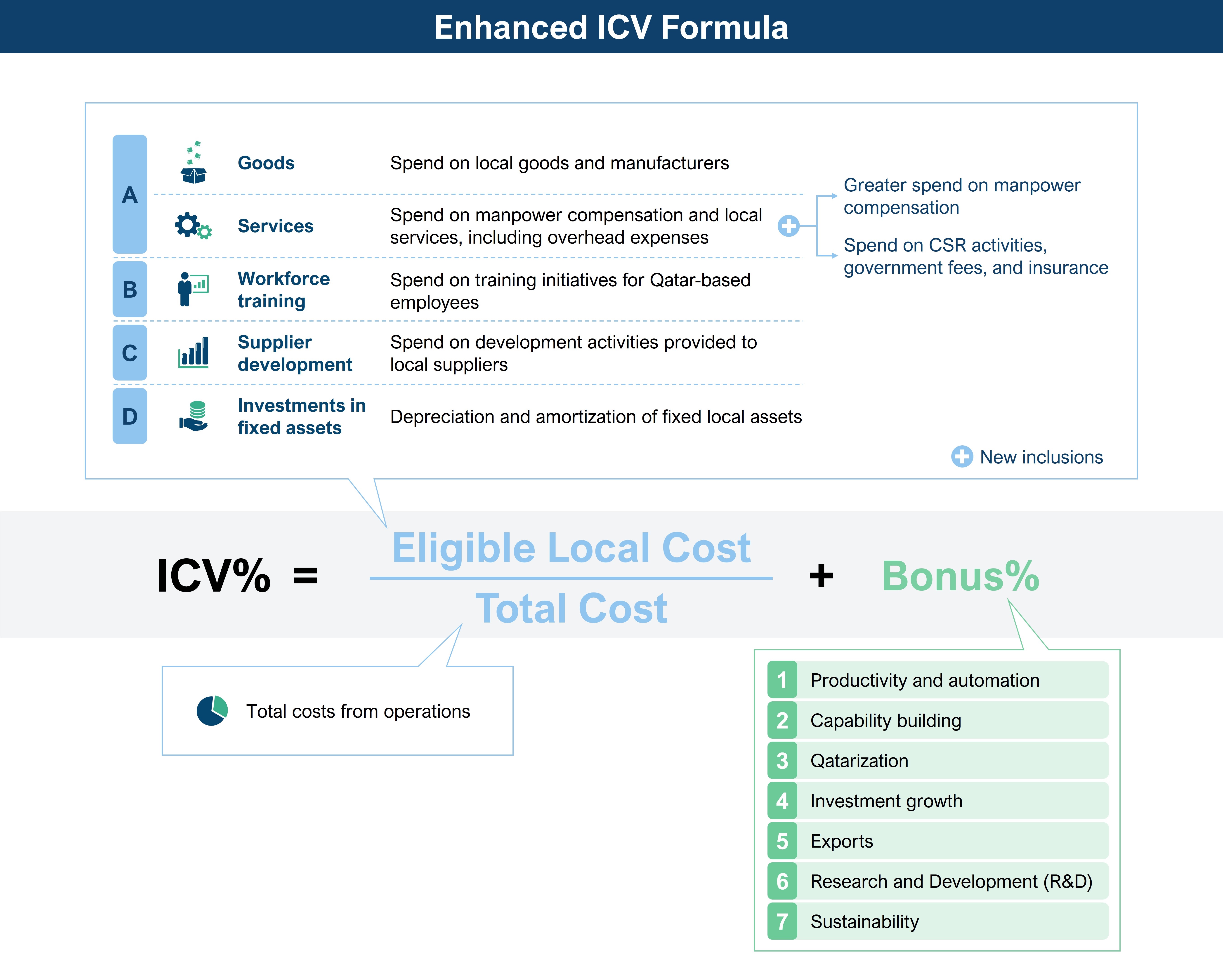Click the Goods box icon
The height and width of the screenshot is (980, 1223).
(x=194, y=163)
